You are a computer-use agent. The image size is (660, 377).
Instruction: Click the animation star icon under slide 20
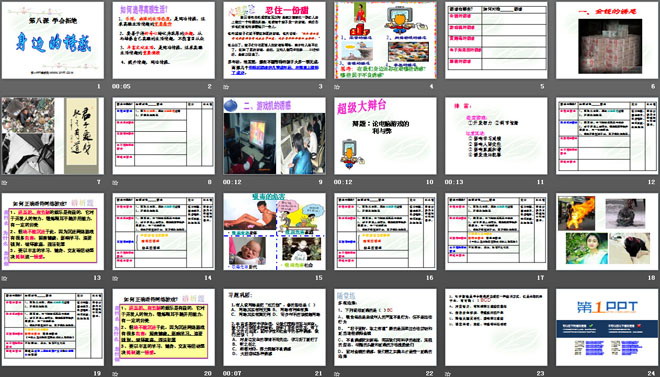point(115,373)
